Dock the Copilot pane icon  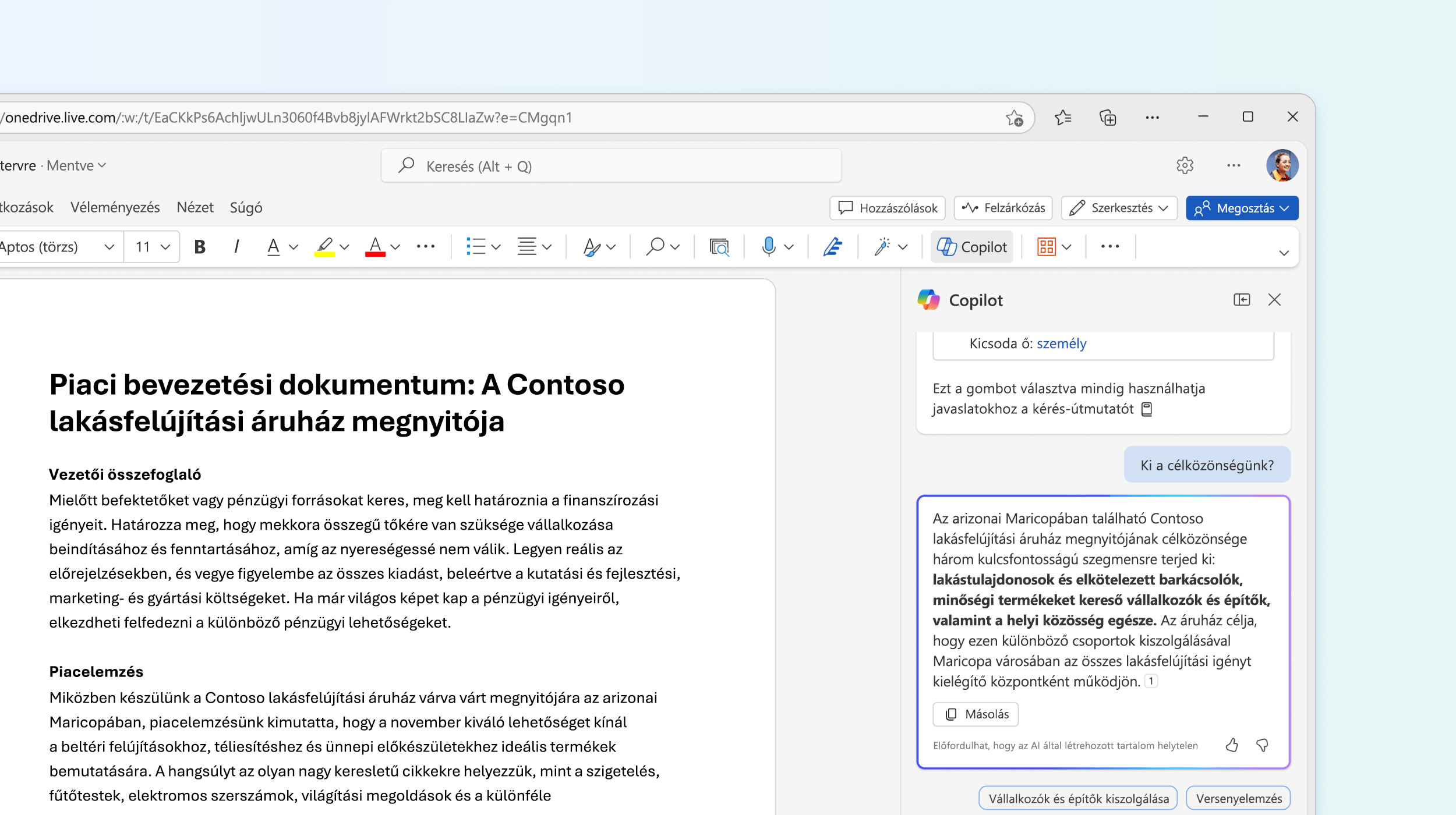(1242, 300)
